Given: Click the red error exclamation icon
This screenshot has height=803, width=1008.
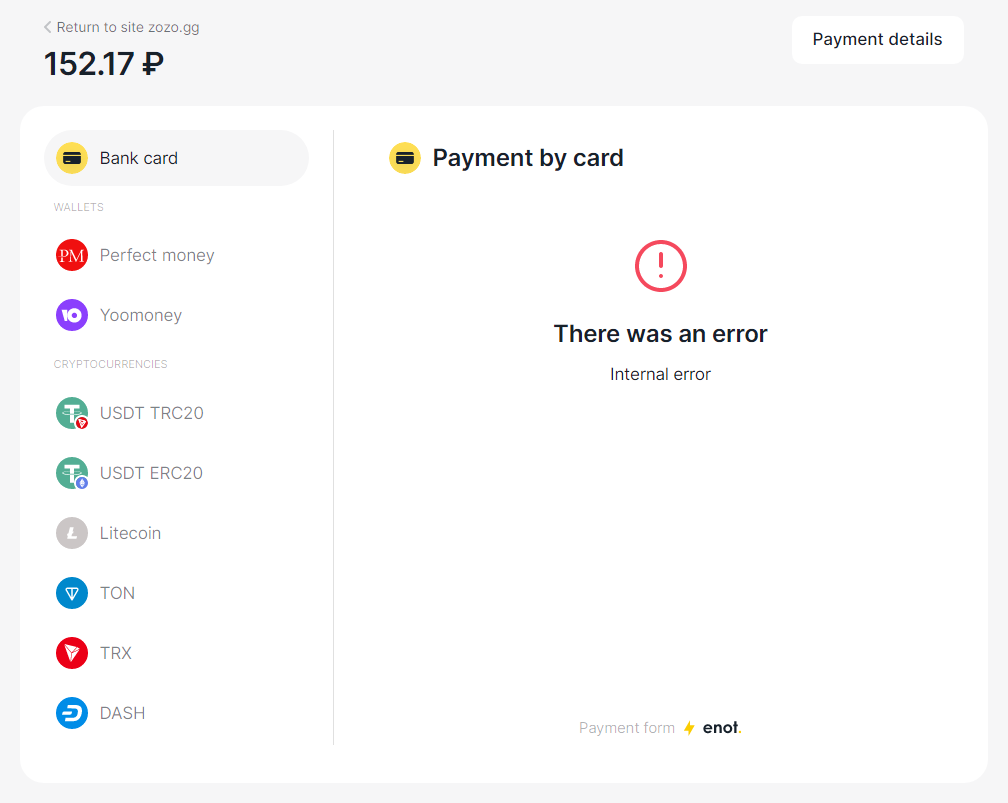Looking at the screenshot, I should (x=661, y=266).
